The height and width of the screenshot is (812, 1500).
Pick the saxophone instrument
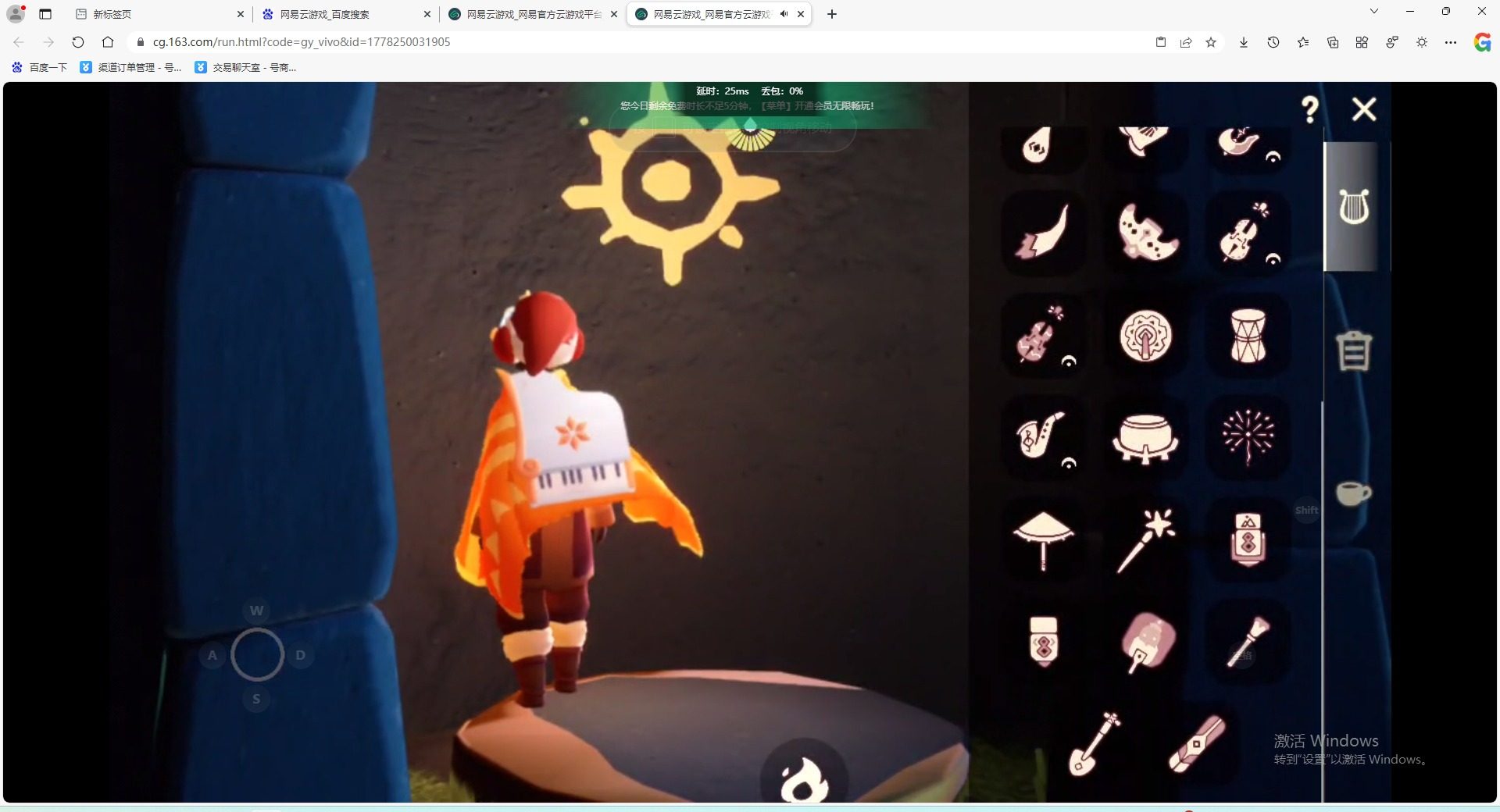pyautogui.click(x=1043, y=437)
